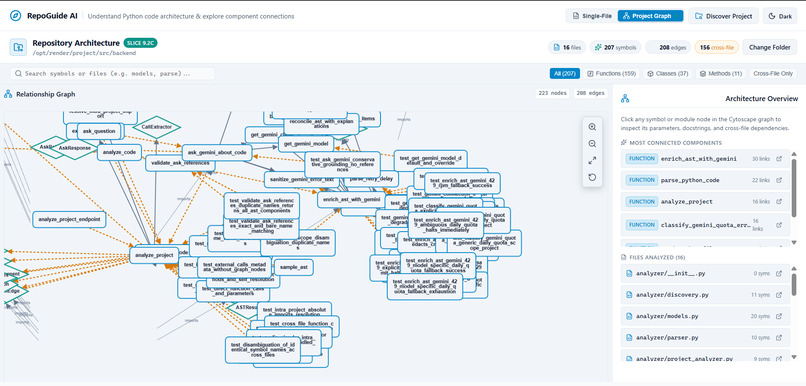Select the sample_ast graph node
Image resolution: width=806 pixels, height=386 pixels.
[x=294, y=267]
